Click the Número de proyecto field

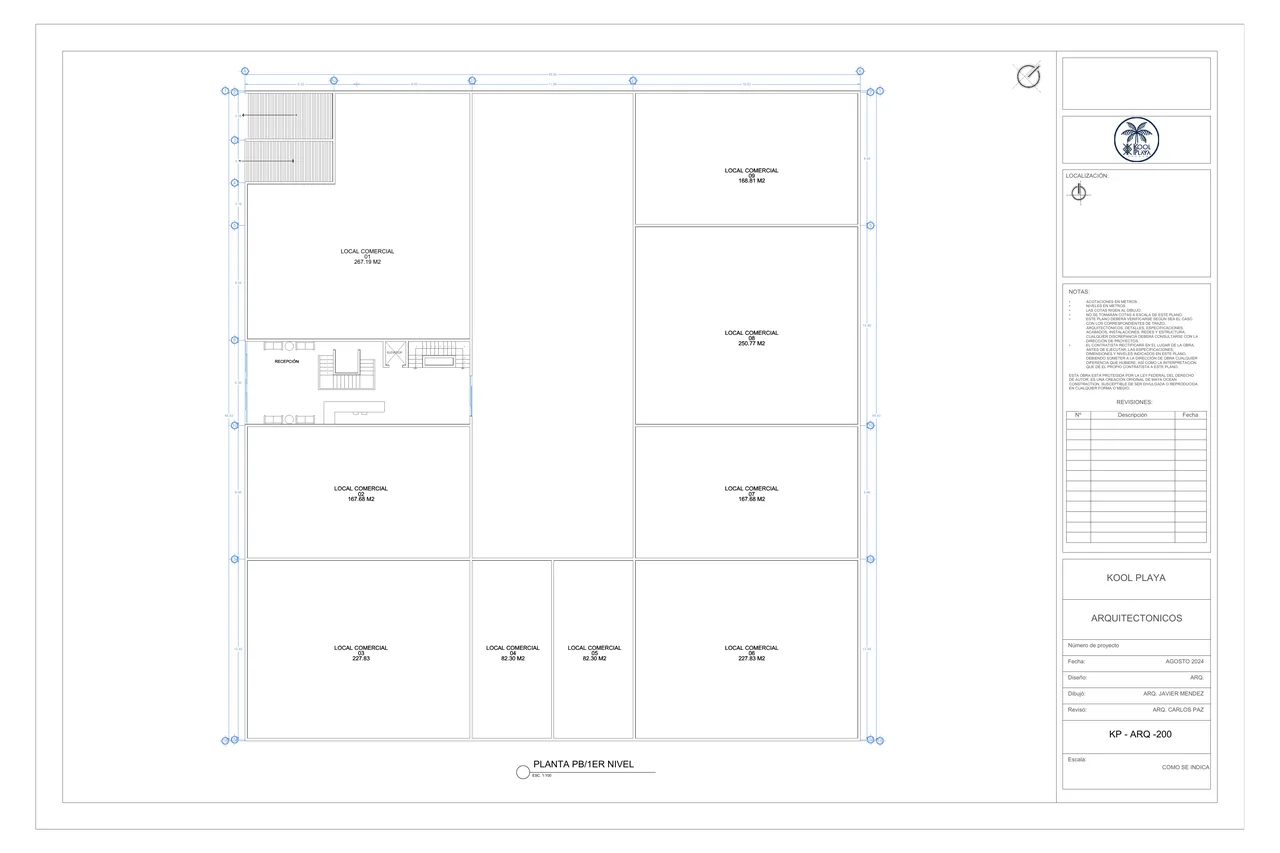tap(1136, 646)
